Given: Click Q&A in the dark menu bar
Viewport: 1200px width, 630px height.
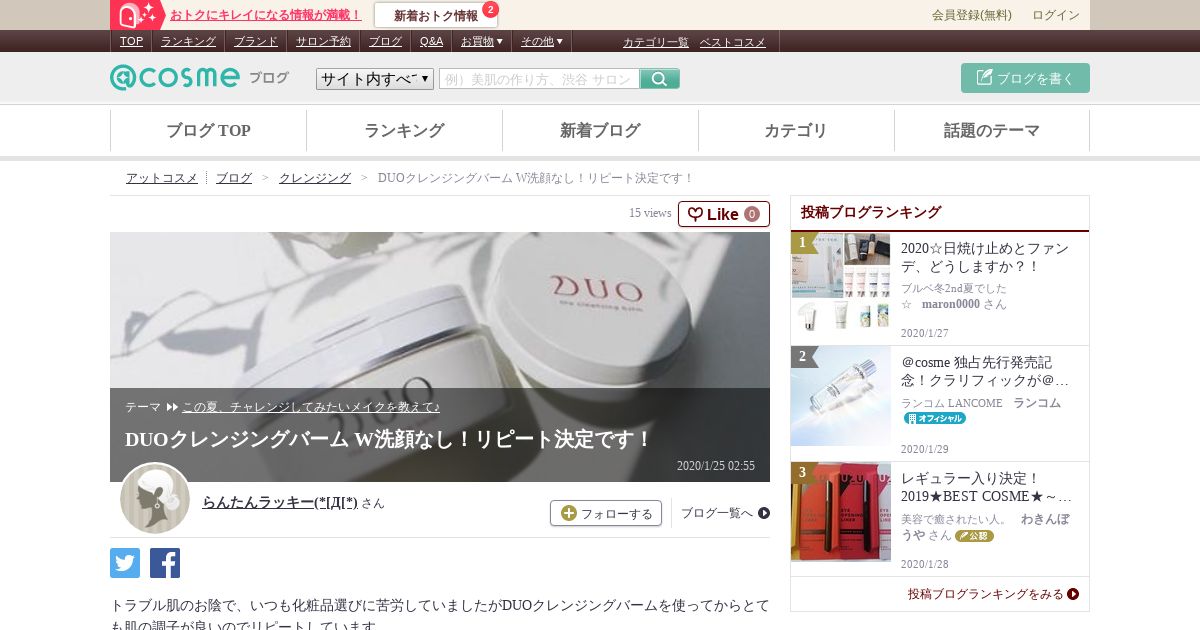Looking at the screenshot, I should click(431, 41).
